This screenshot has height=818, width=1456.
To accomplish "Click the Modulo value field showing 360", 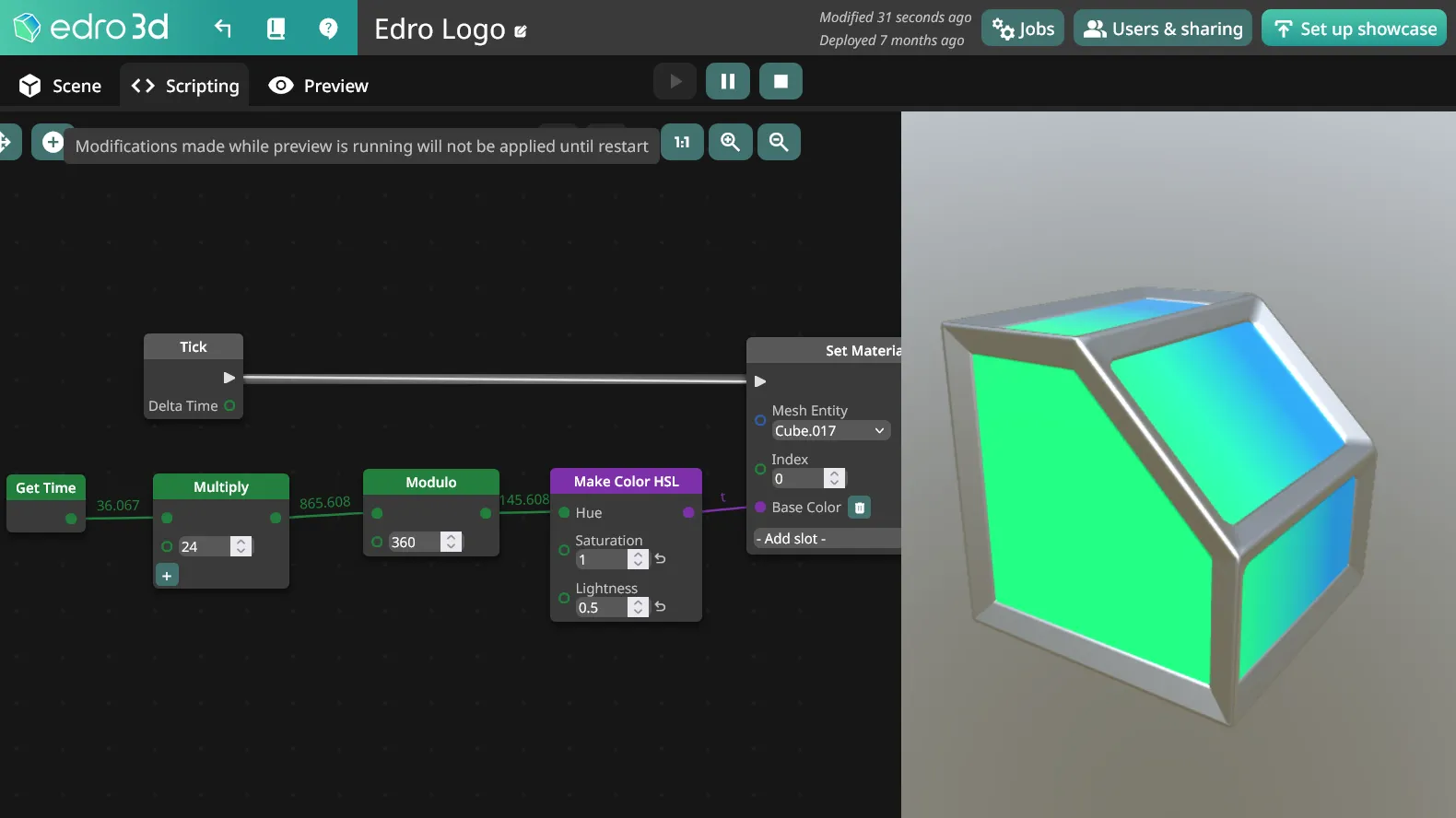I will click(415, 543).
